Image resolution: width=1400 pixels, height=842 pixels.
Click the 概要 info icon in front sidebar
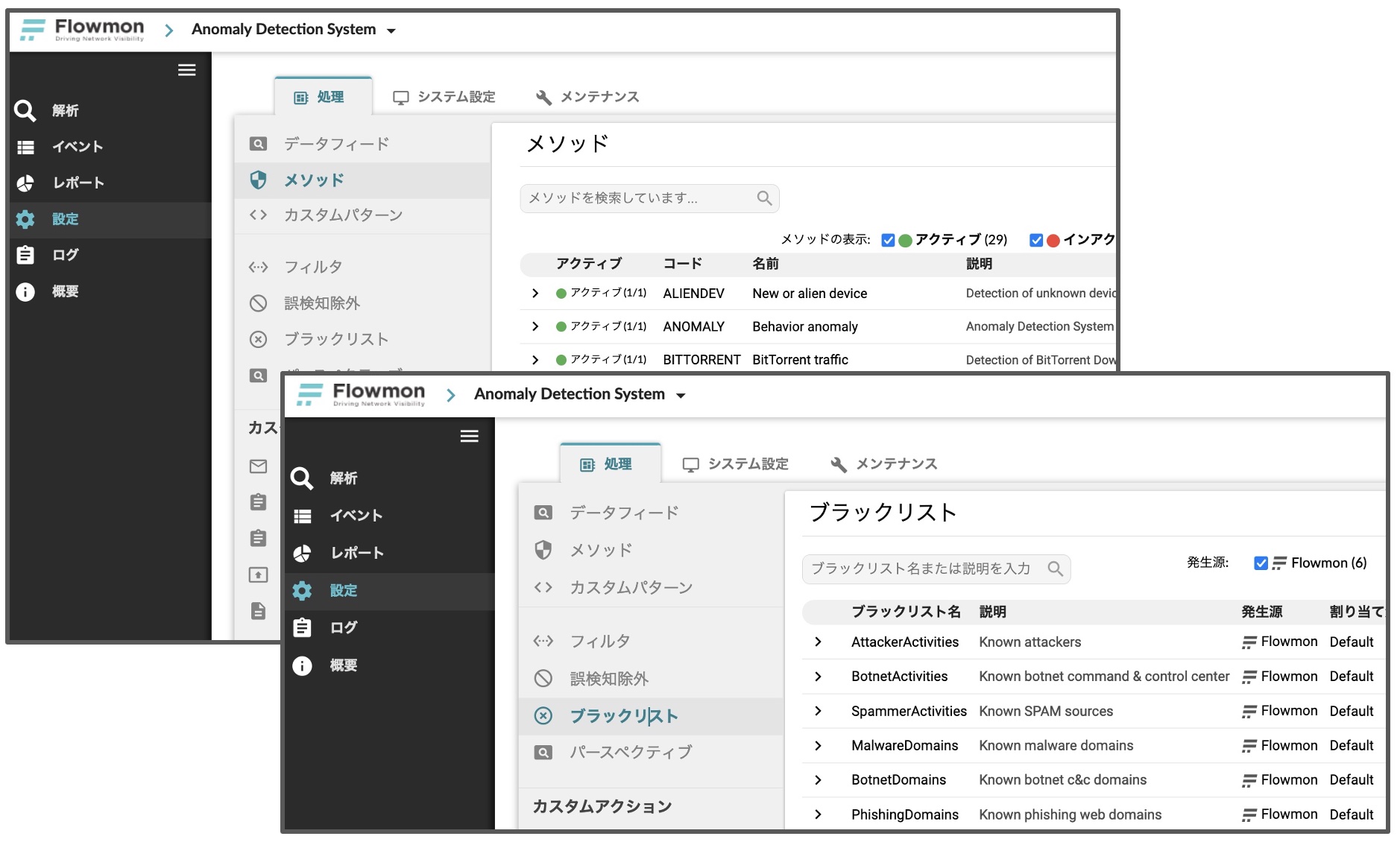(302, 665)
